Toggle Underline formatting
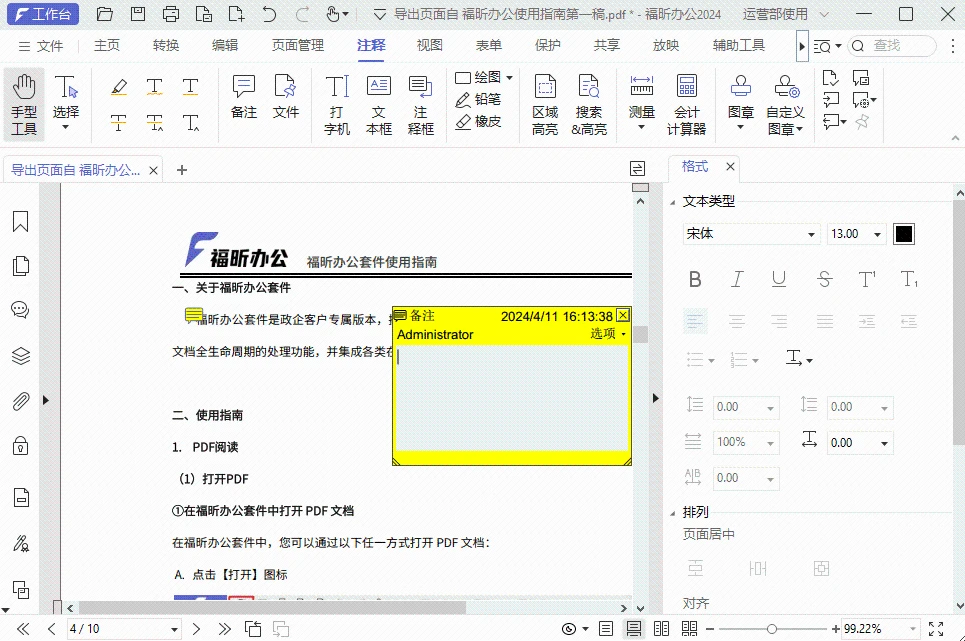Image resolution: width=965 pixels, height=641 pixels. point(779,279)
